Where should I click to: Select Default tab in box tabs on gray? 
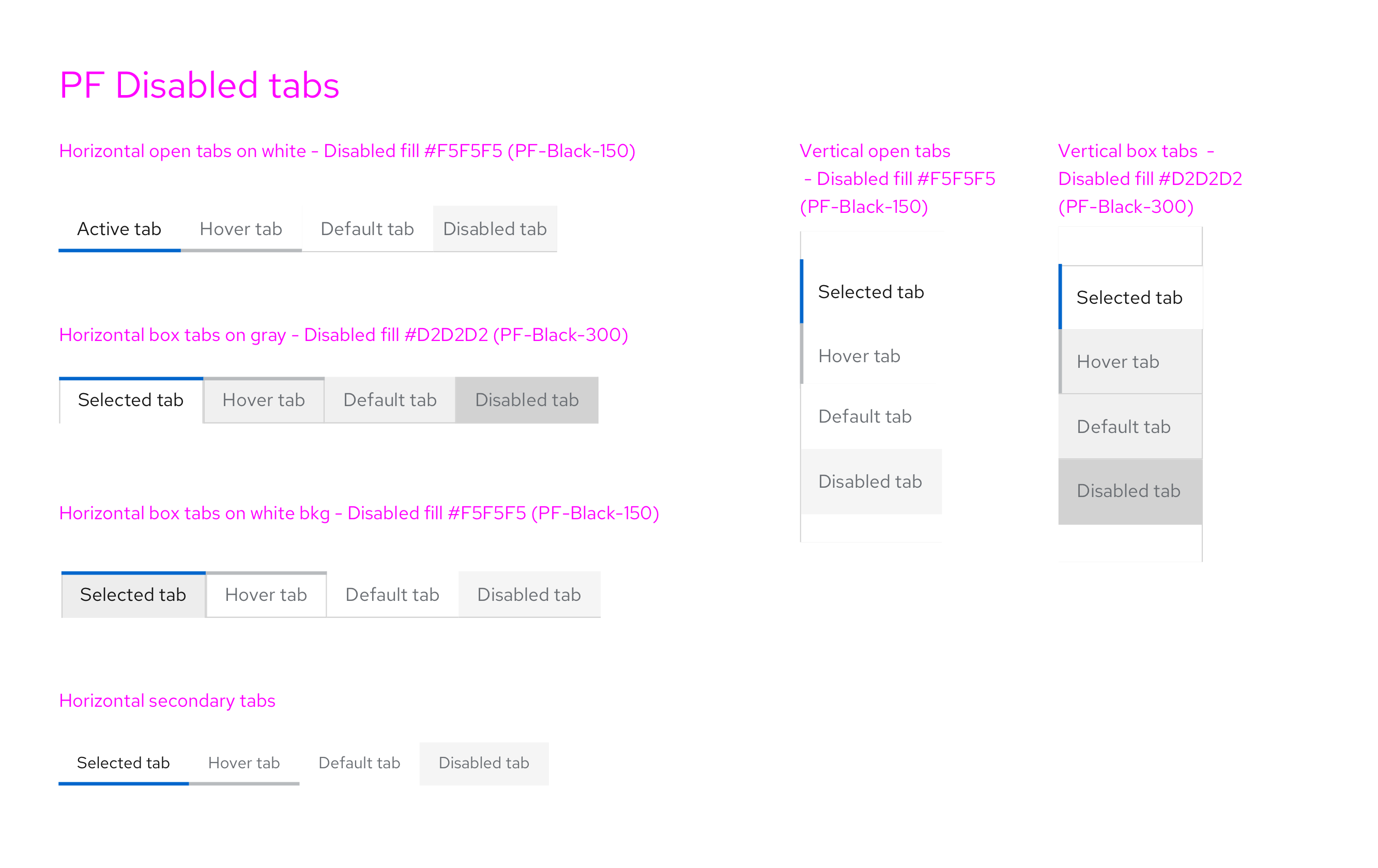[389, 400]
